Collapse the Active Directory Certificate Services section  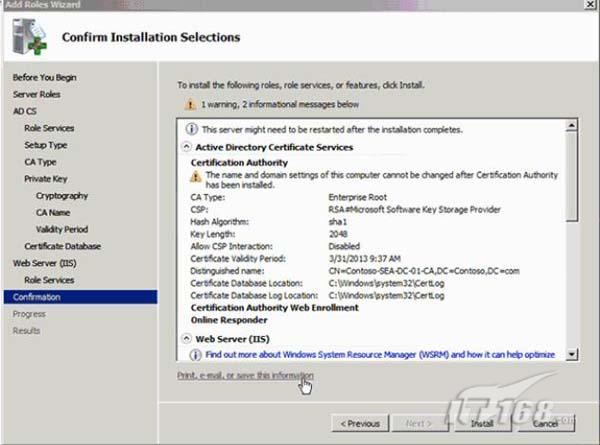pos(186,147)
